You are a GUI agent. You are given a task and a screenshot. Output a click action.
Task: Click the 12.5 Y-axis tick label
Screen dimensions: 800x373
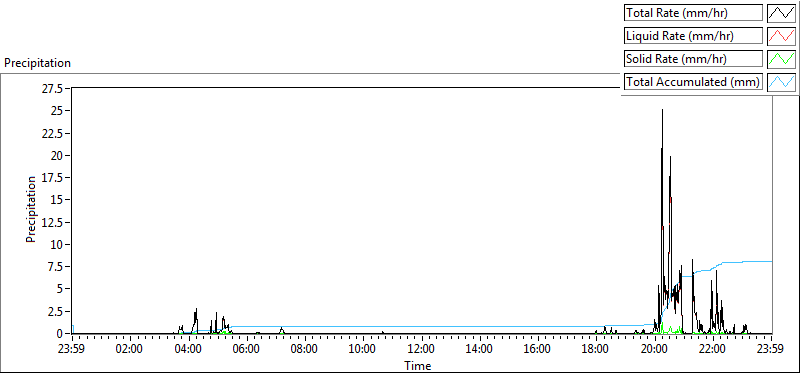tap(53, 222)
